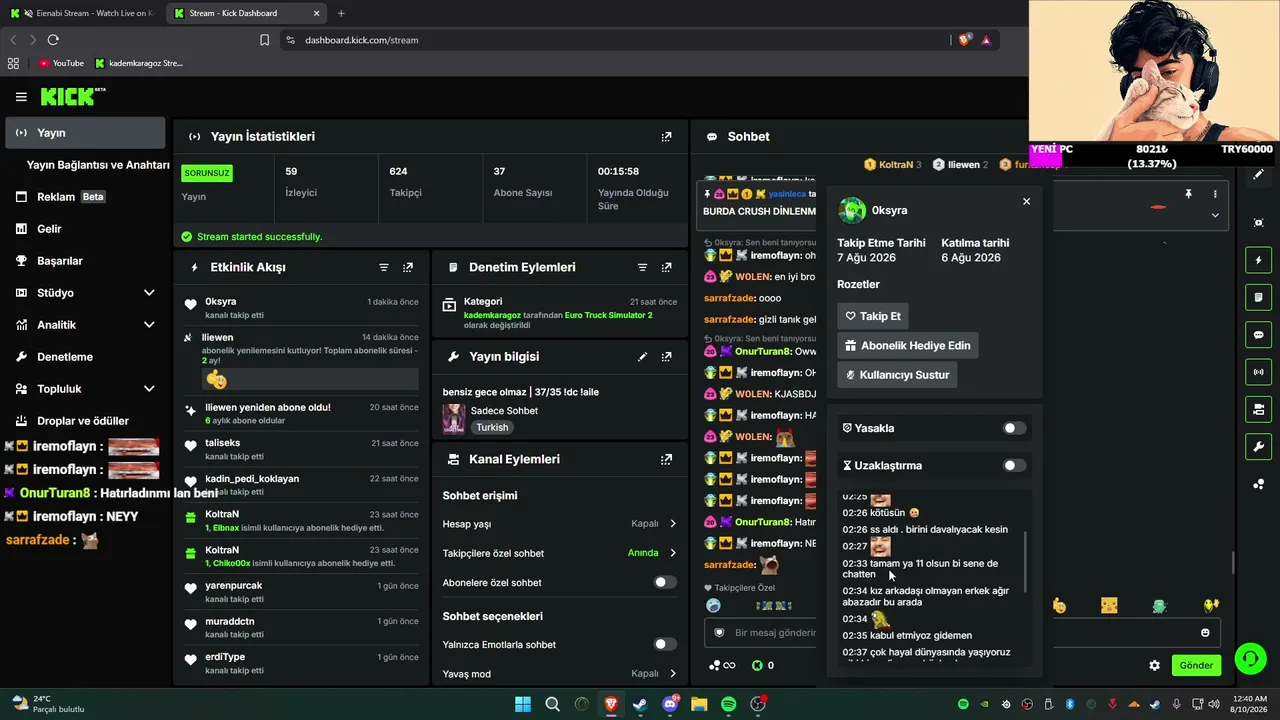Pop out the Denetim Eylemleri panel
Viewport: 1280px width, 720px height.
pos(666,268)
